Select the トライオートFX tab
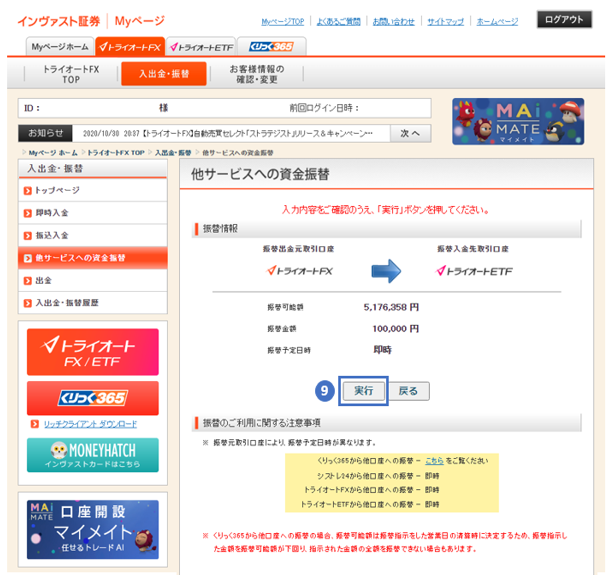This screenshot has width=609, height=579. [130, 47]
